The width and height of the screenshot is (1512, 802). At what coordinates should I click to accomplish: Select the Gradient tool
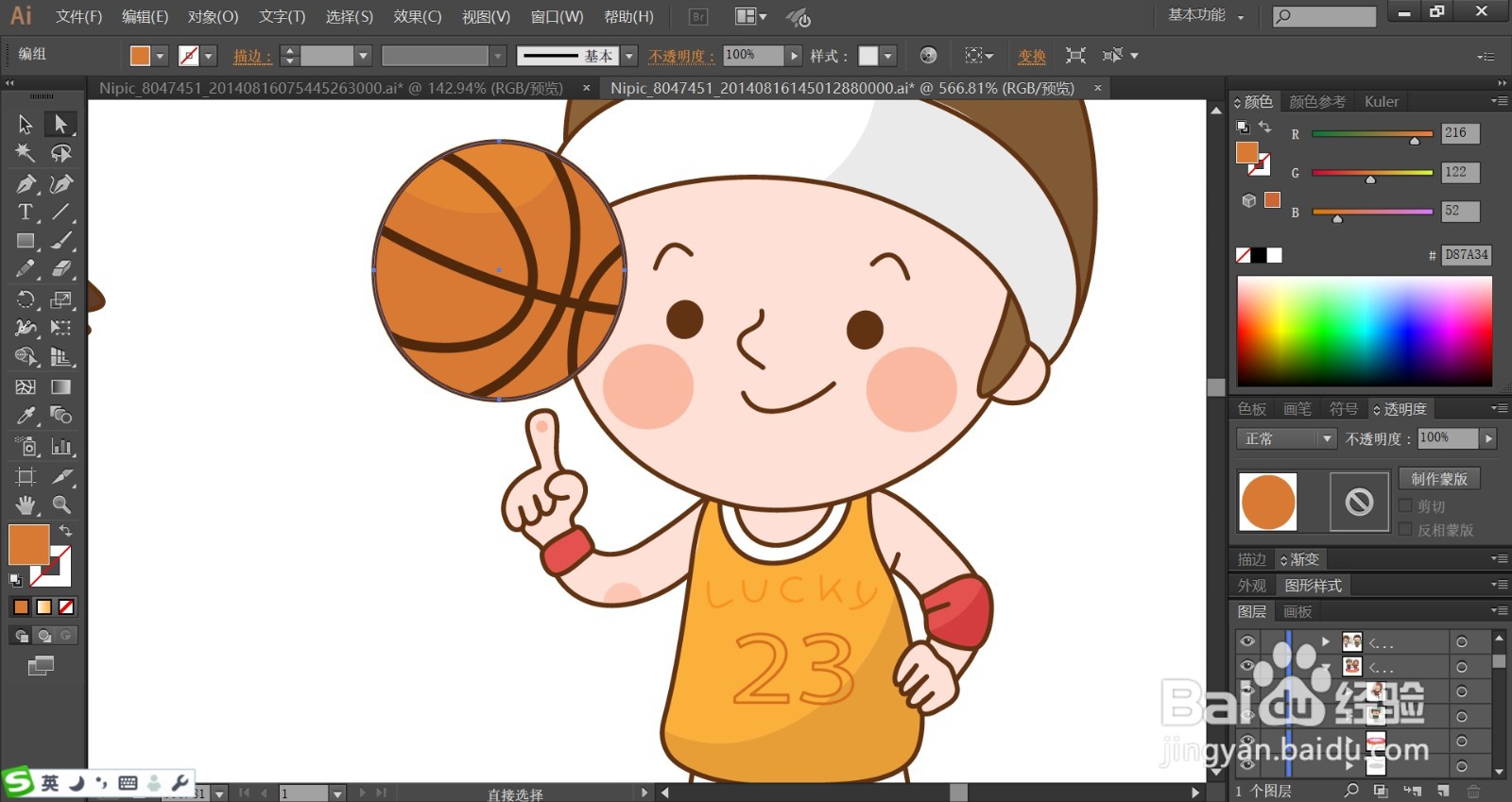pyautogui.click(x=60, y=386)
